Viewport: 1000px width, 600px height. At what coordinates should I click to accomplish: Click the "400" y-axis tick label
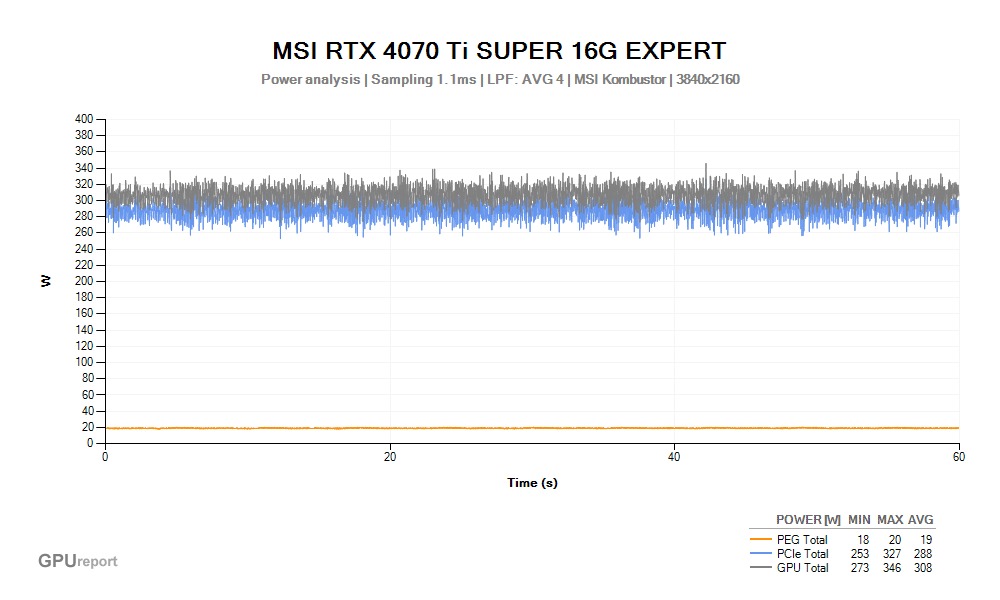(84, 119)
